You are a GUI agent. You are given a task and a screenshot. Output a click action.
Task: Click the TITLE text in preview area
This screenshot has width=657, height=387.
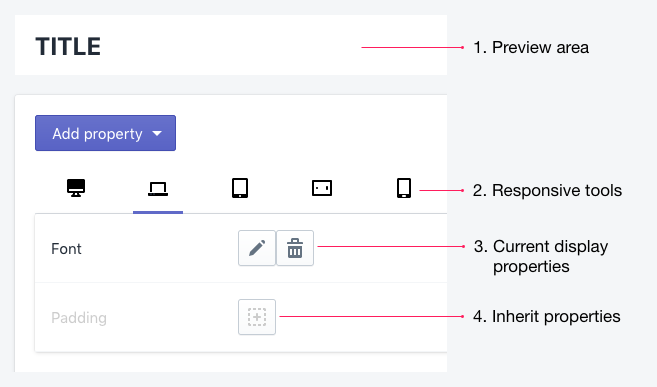(68, 46)
